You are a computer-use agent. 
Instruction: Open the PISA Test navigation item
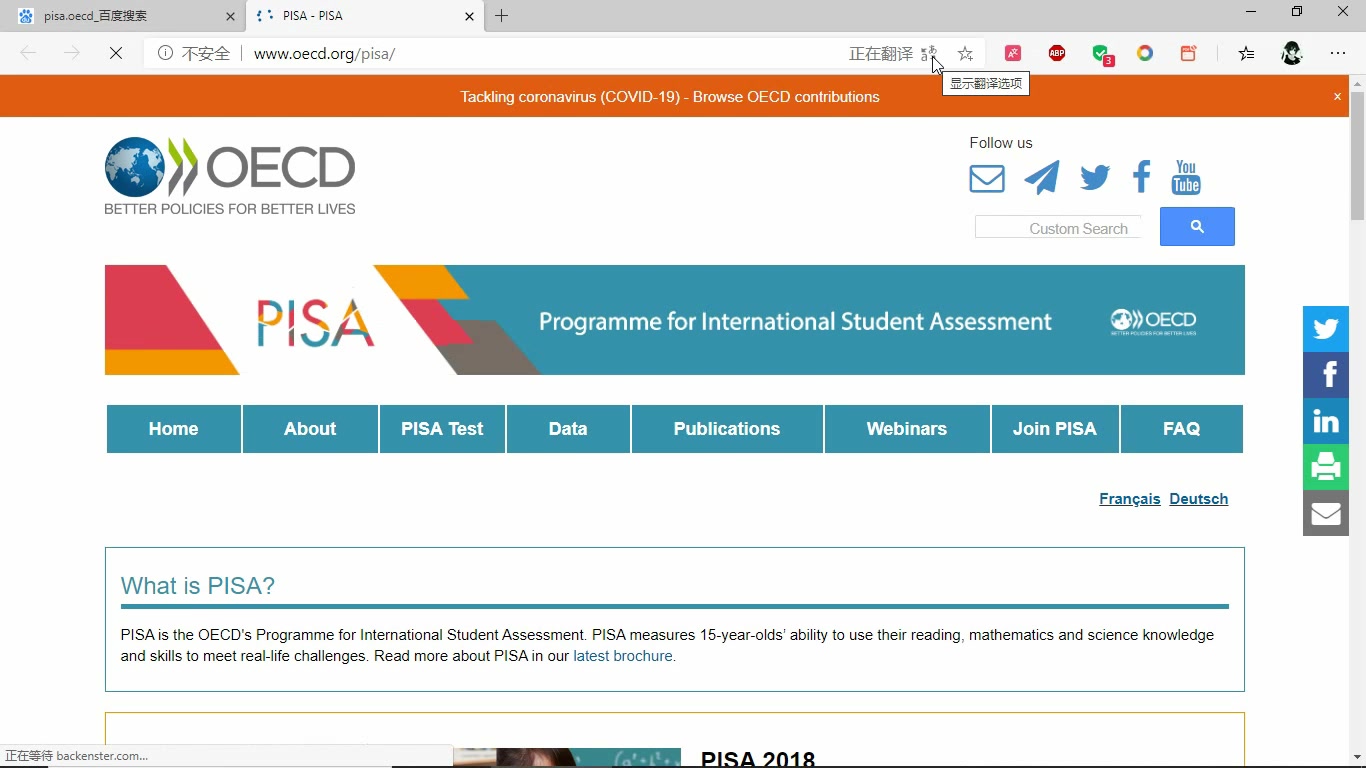(x=442, y=429)
